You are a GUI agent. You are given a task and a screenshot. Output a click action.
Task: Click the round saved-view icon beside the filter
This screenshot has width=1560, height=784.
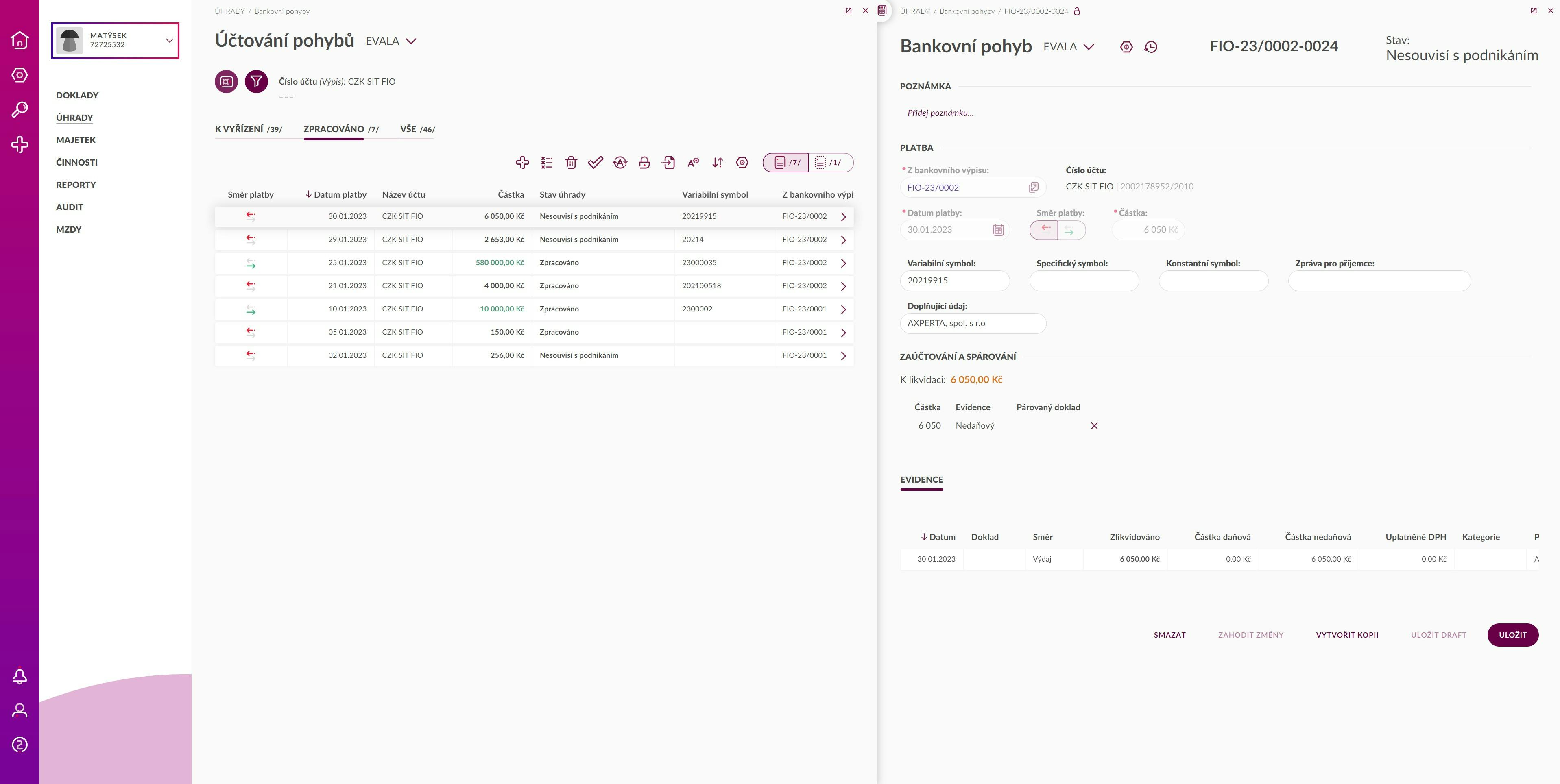coord(226,82)
